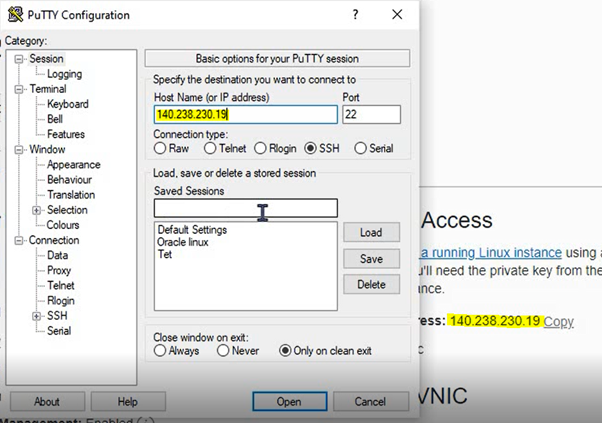The image size is (602, 423).
Task: Open the Terminal category
Action: tap(48, 89)
